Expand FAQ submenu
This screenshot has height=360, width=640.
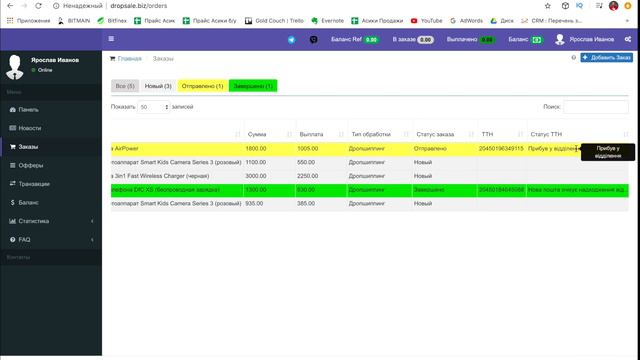(51, 240)
